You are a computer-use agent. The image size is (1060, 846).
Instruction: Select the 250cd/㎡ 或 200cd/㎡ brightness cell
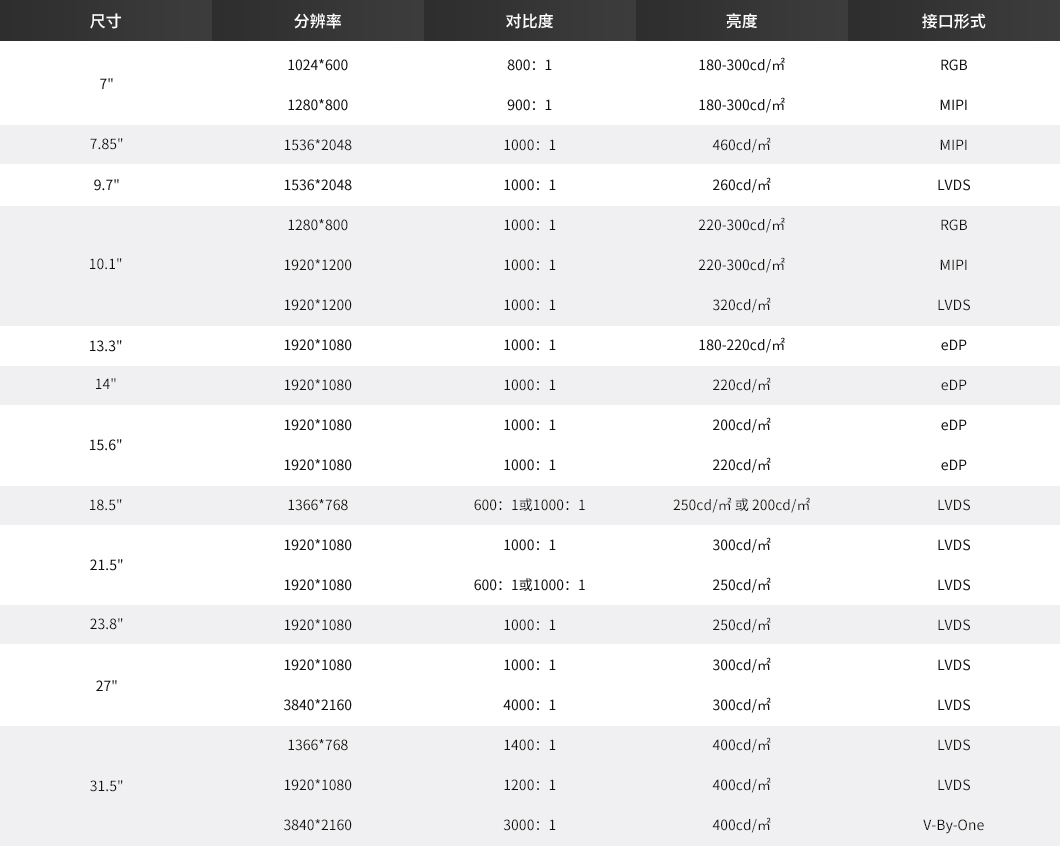pyautogui.click(x=741, y=505)
